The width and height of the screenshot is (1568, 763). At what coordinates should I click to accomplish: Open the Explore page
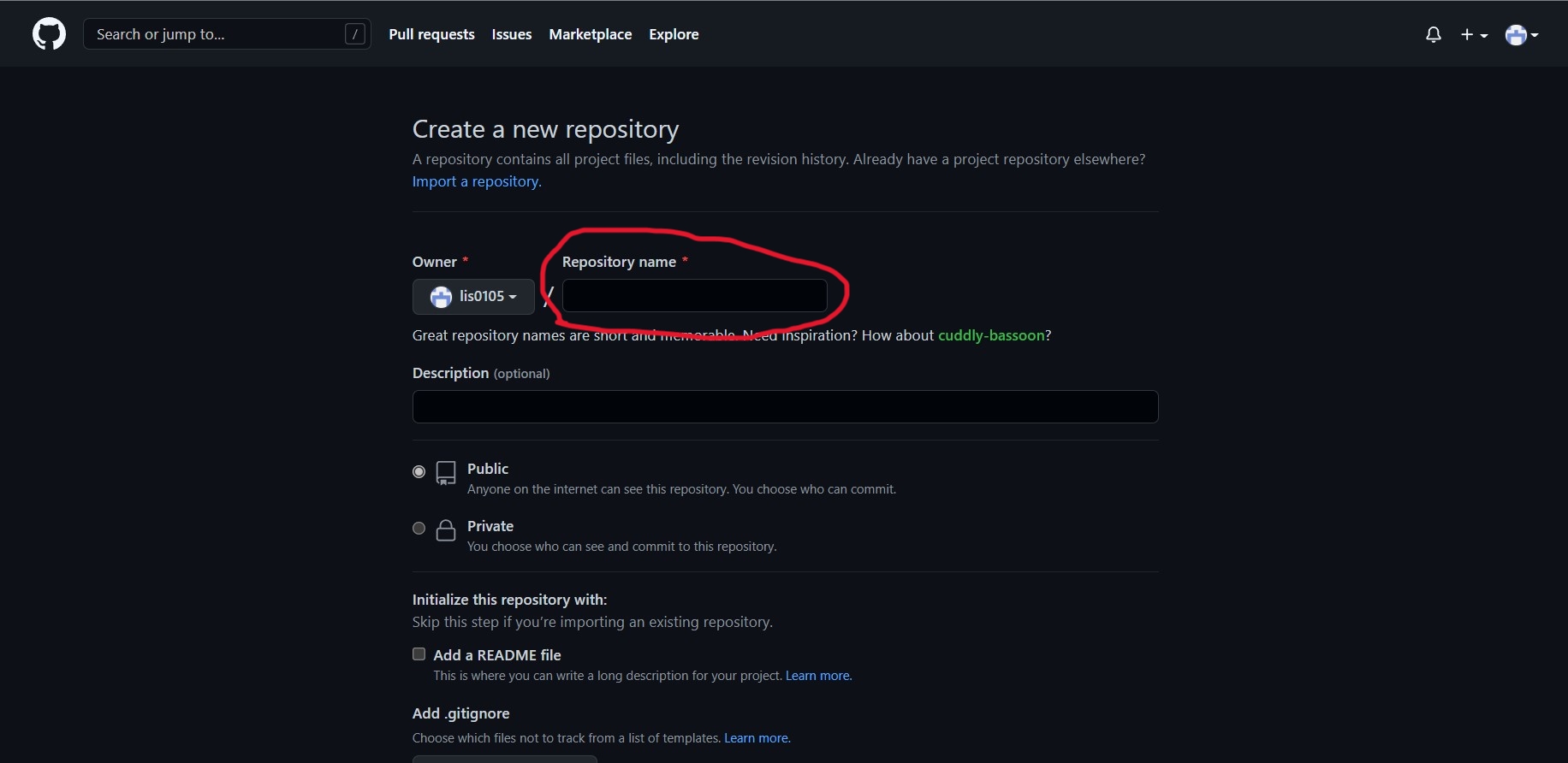pos(674,34)
